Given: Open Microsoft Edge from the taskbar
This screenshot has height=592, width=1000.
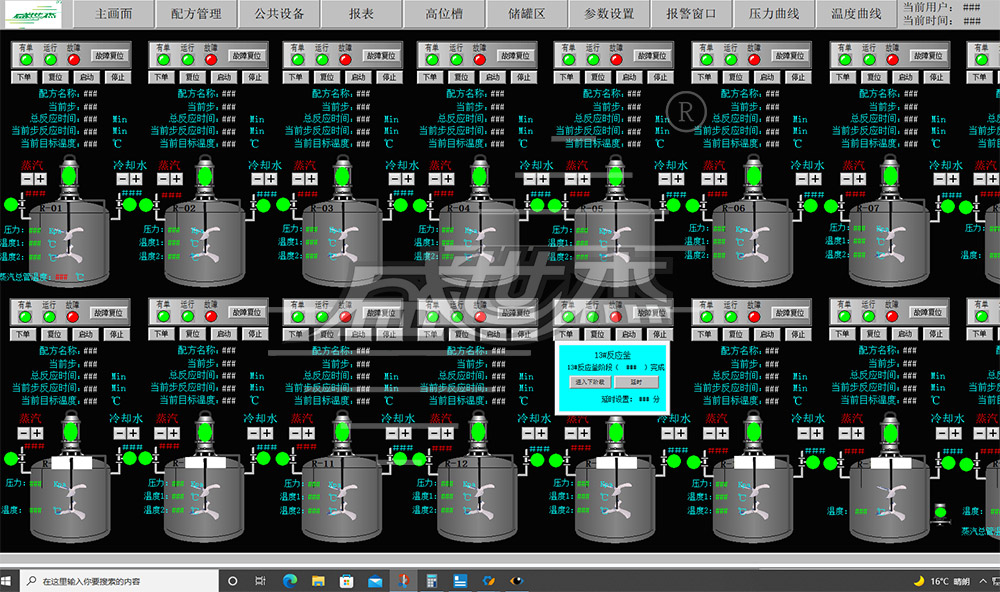Looking at the screenshot, I should point(290,581).
